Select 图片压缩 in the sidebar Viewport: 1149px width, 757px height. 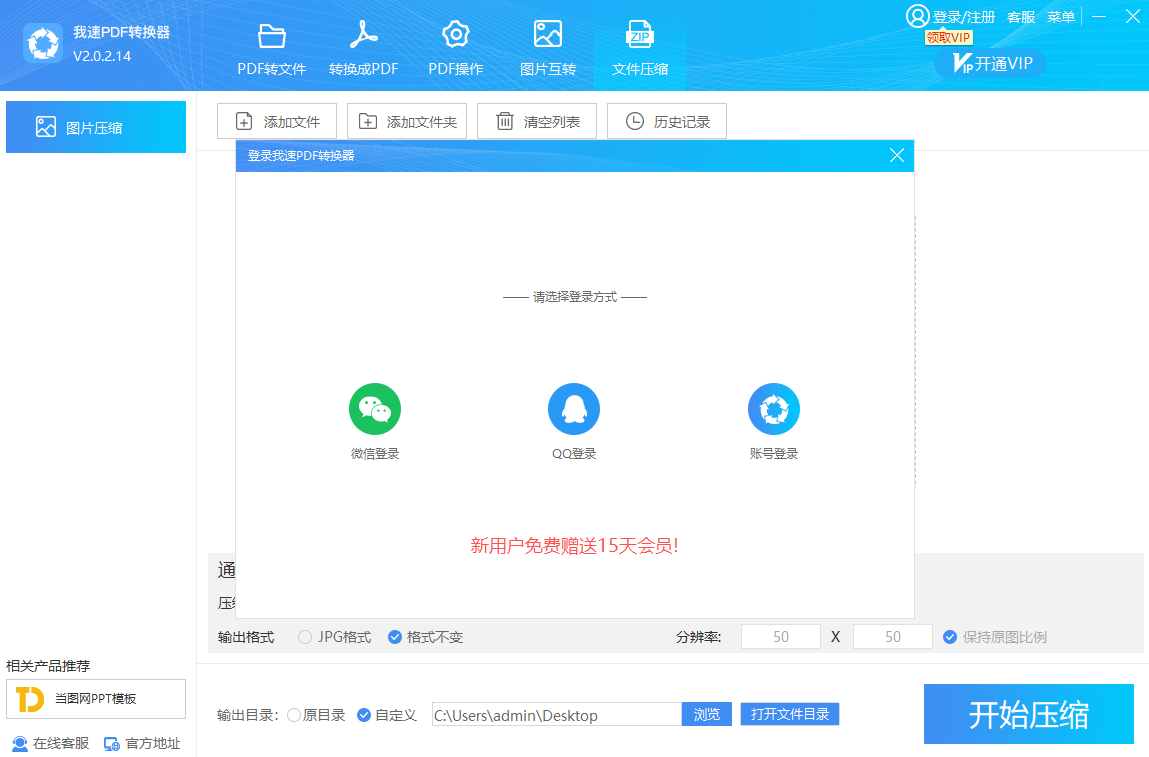point(96,128)
